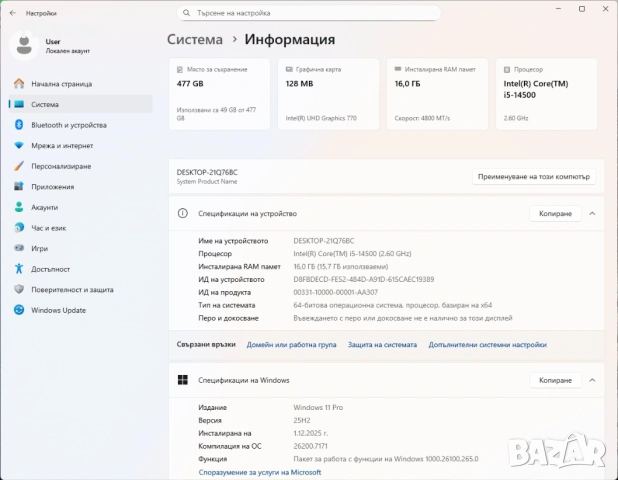Open Час и език settings
Viewport: 618px width, 480px height.
click(x=80, y=228)
